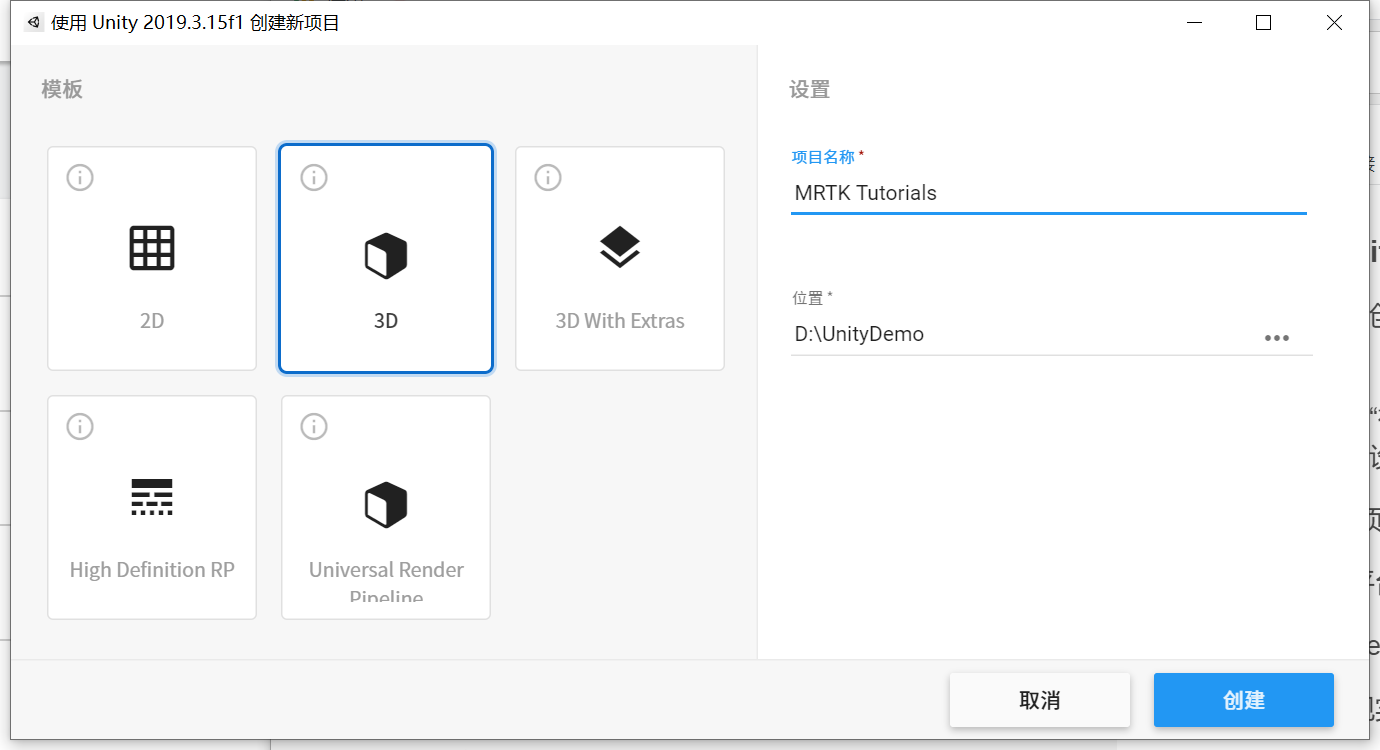Open the info tooltip on High Definition RP
Image resolution: width=1380 pixels, height=750 pixels.
click(x=80, y=426)
